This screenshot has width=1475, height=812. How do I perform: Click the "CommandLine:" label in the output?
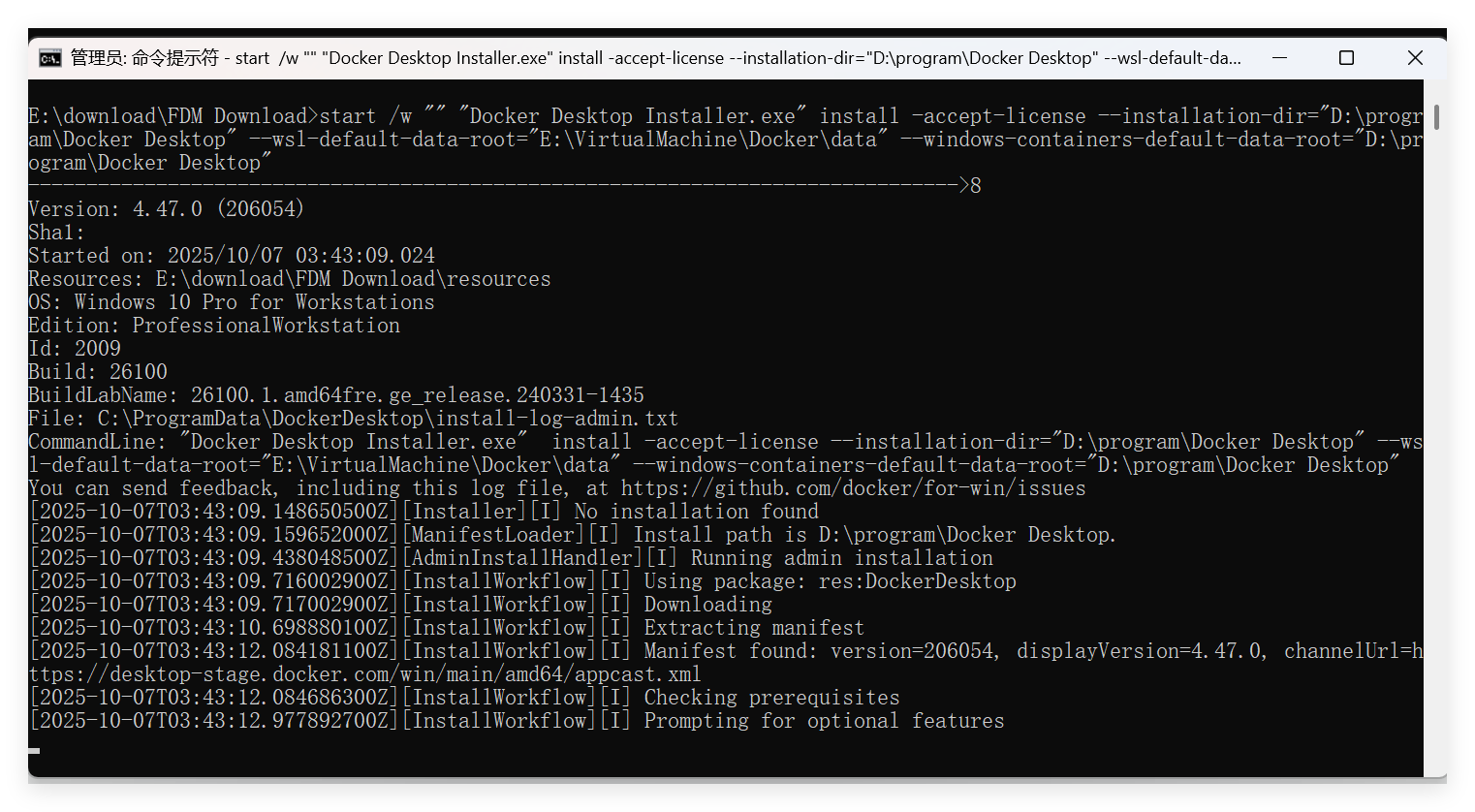coord(98,442)
